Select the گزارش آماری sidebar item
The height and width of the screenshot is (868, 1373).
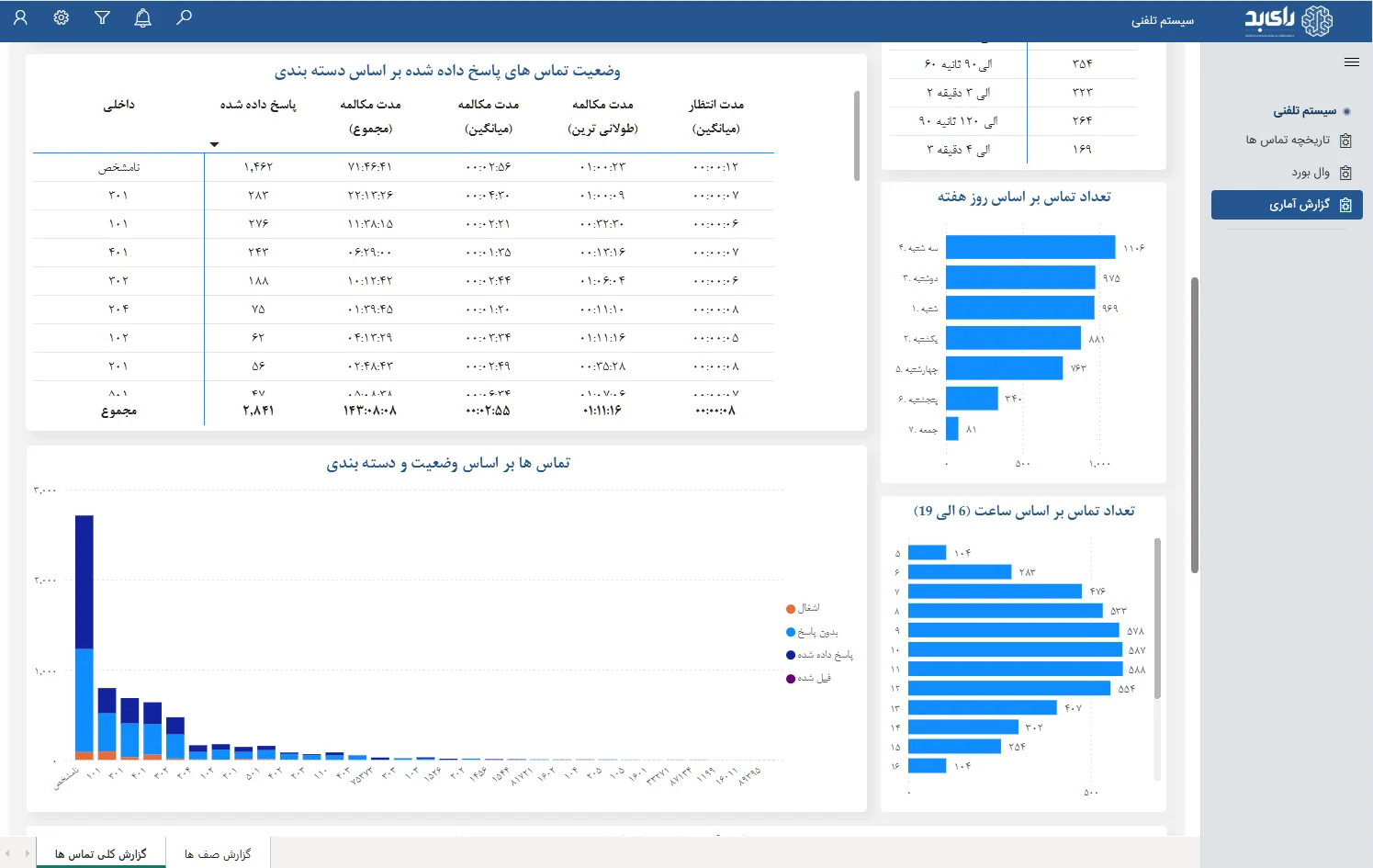click(x=1287, y=205)
